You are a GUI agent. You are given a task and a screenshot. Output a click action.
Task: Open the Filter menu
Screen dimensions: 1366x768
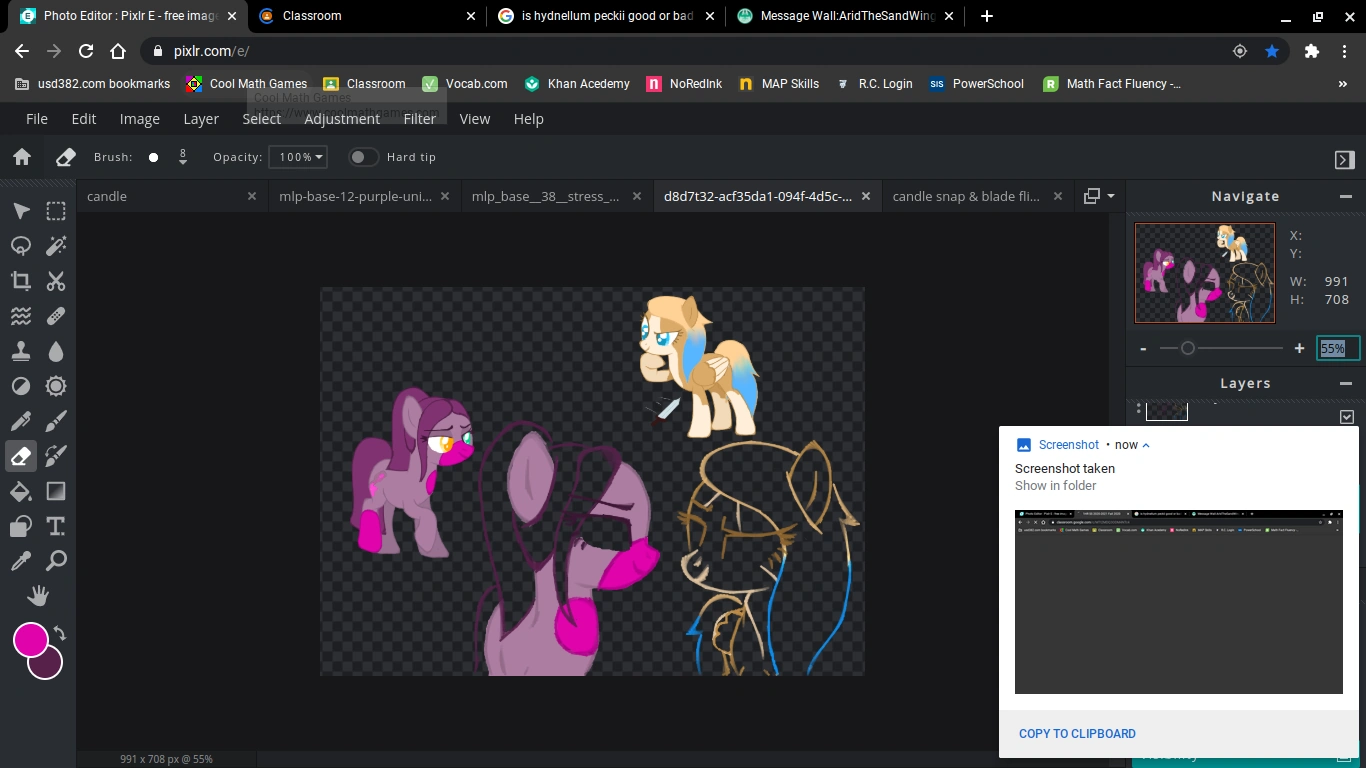(419, 119)
